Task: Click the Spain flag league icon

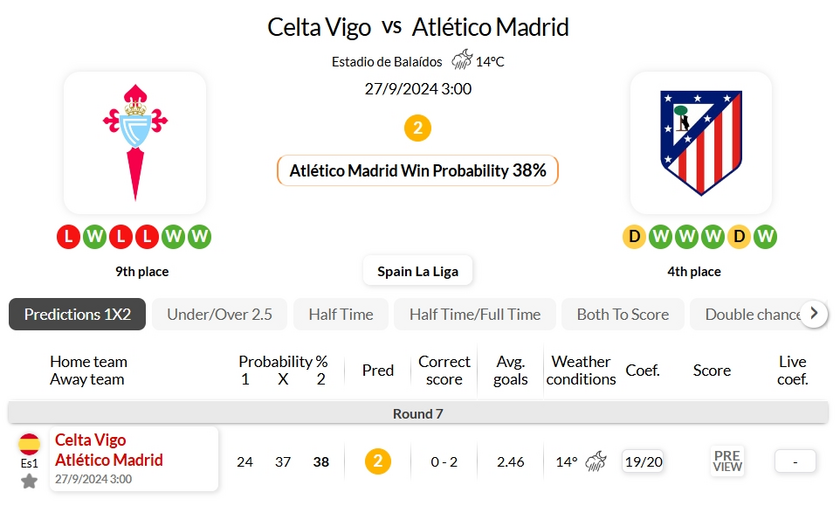Action: click(29, 445)
